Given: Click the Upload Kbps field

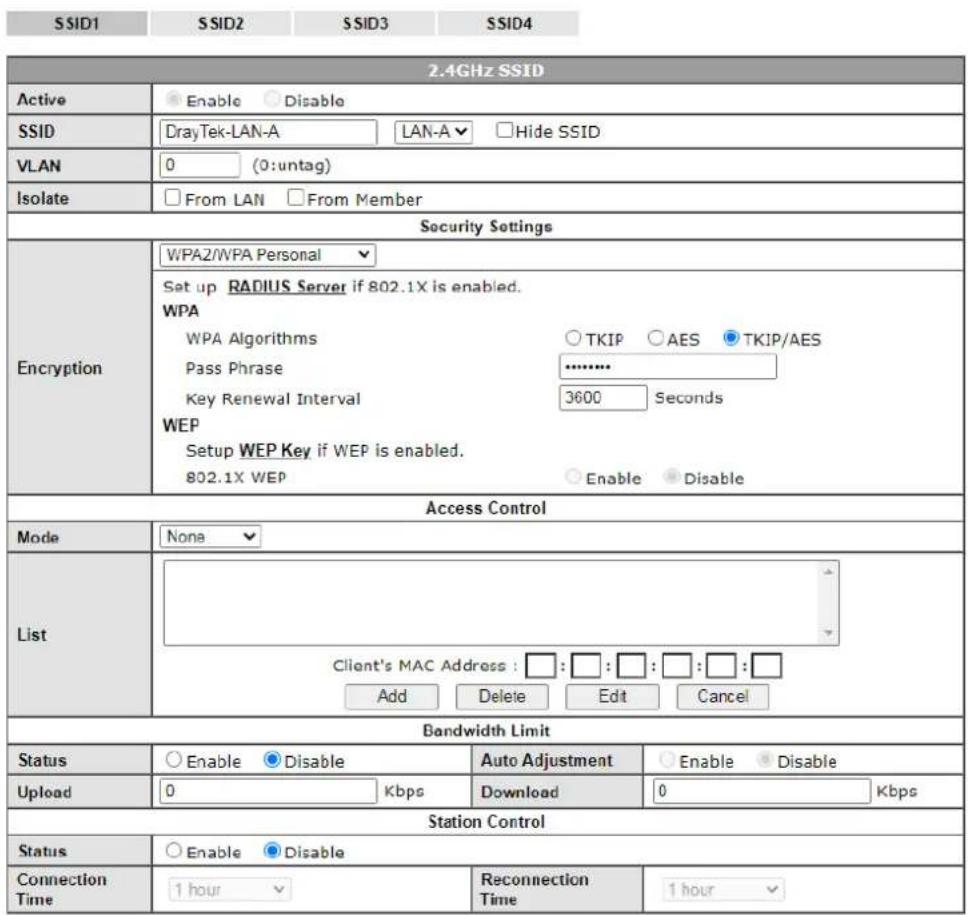Looking at the screenshot, I should [268, 791].
